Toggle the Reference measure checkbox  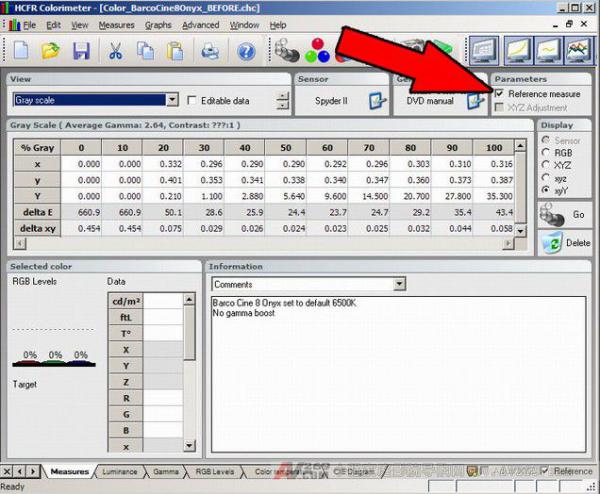click(x=500, y=94)
